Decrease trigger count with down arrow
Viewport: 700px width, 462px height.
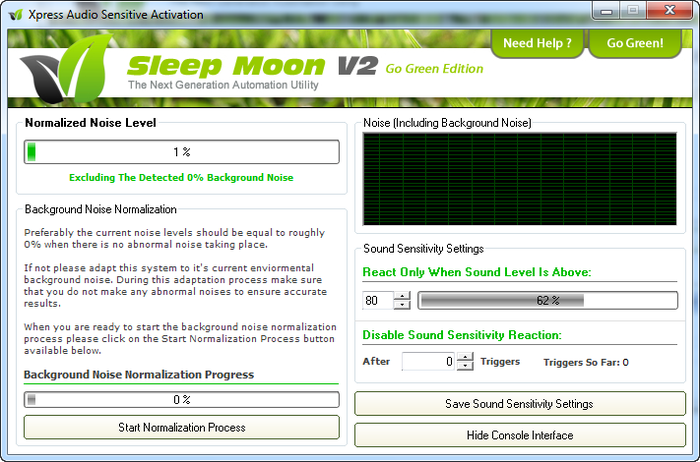(465, 366)
